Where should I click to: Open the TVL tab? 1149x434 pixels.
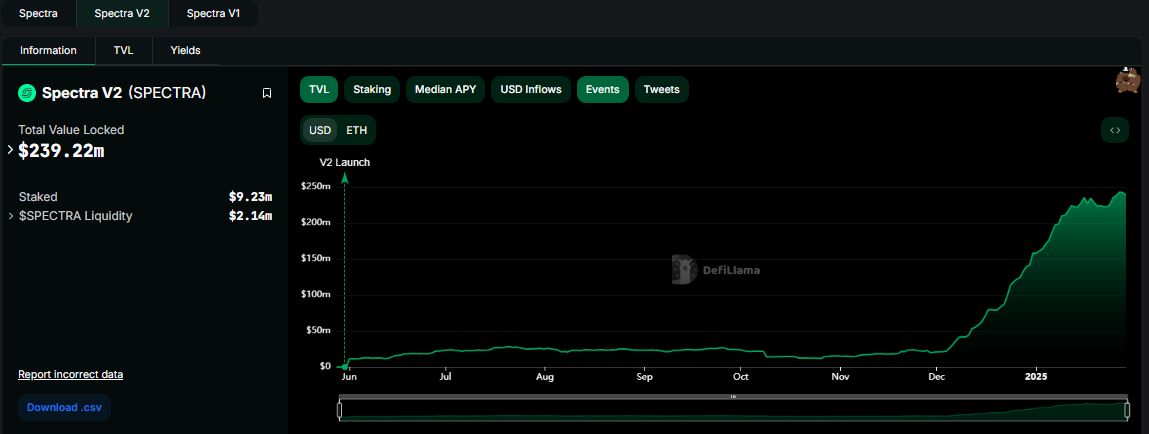click(124, 51)
